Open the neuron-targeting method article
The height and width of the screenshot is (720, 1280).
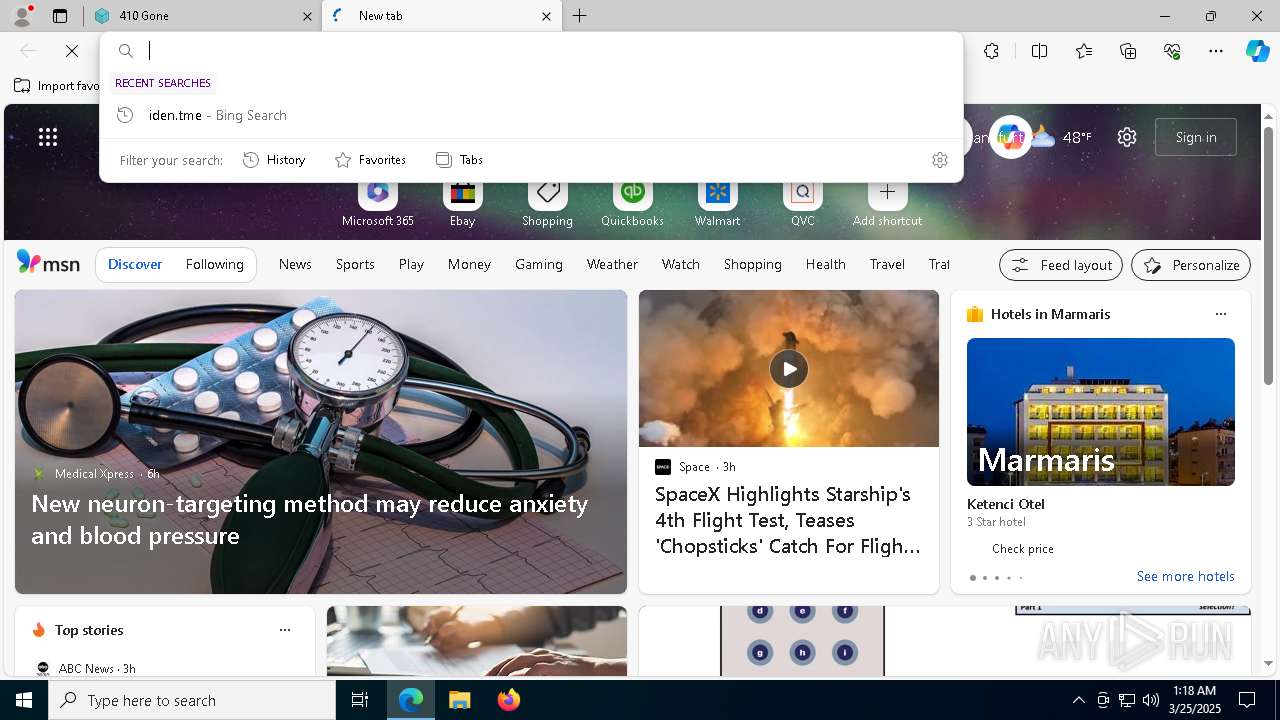click(310, 519)
